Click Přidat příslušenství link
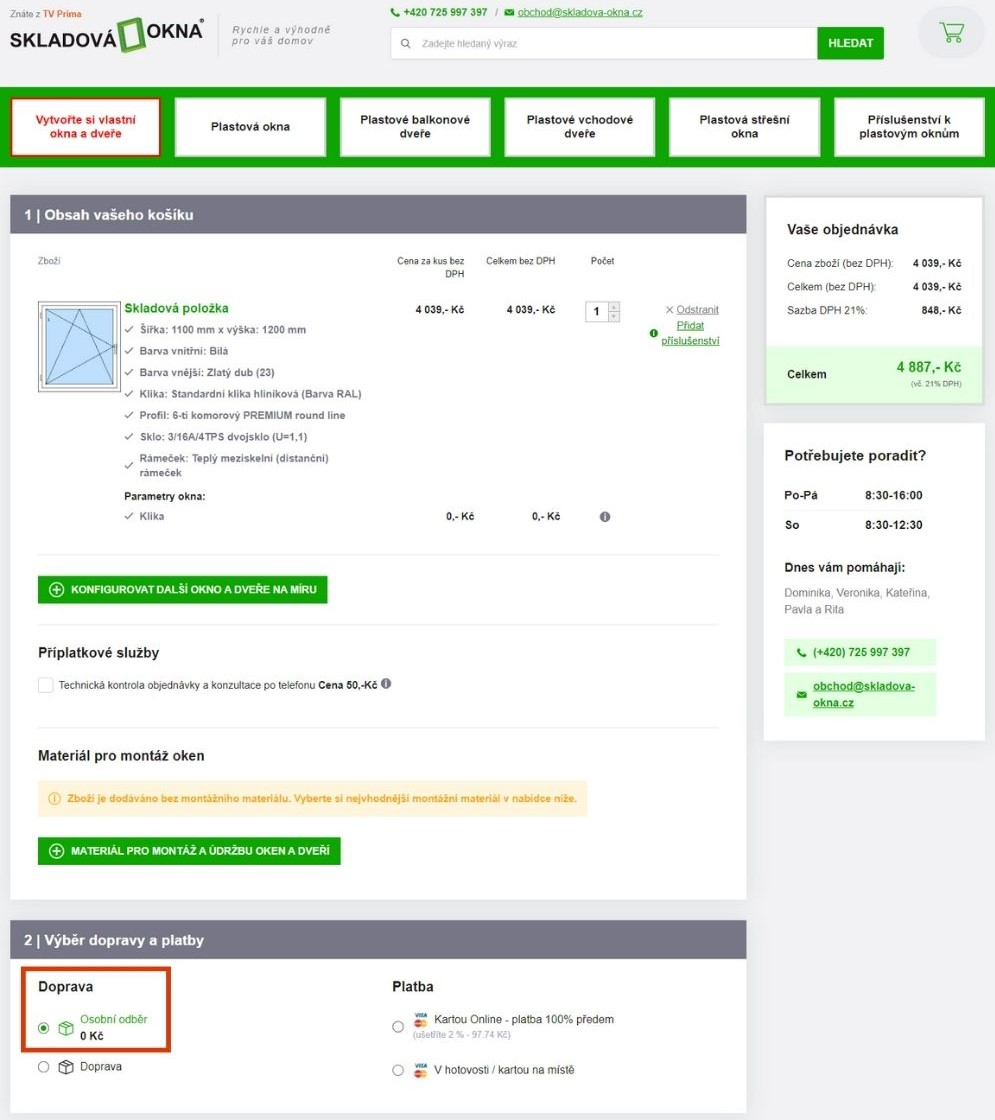This screenshot has width=995, height=1120. (x=689, y=333)
